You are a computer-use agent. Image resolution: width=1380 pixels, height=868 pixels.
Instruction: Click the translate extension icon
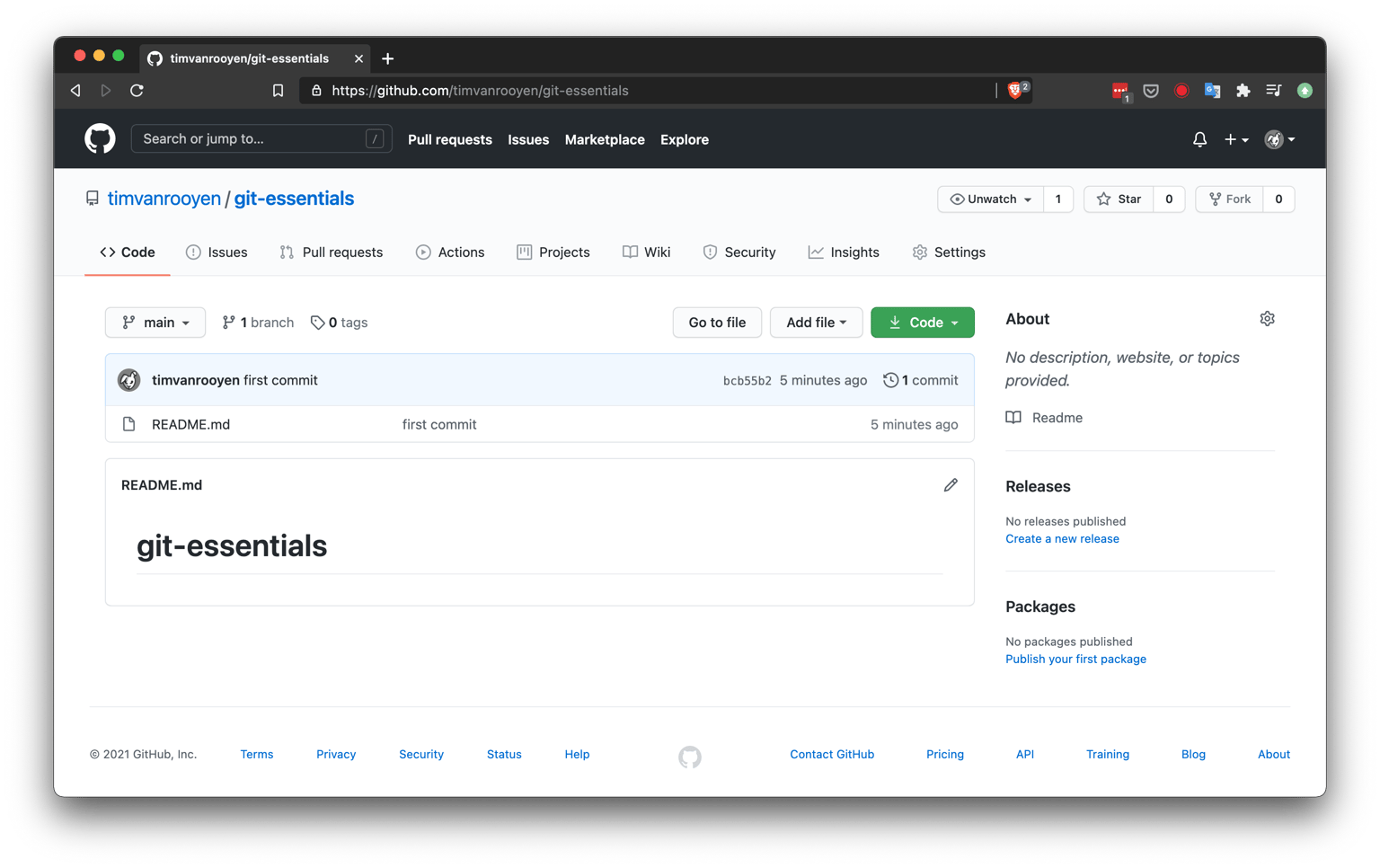click(x=1212, y=91)
